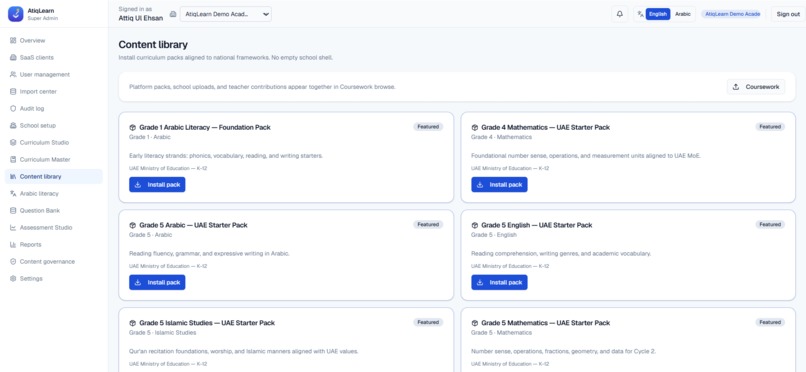Click package icon of Grade 5 Mathematics pack
Screen dimensions: 806x372
pos(474,323)
